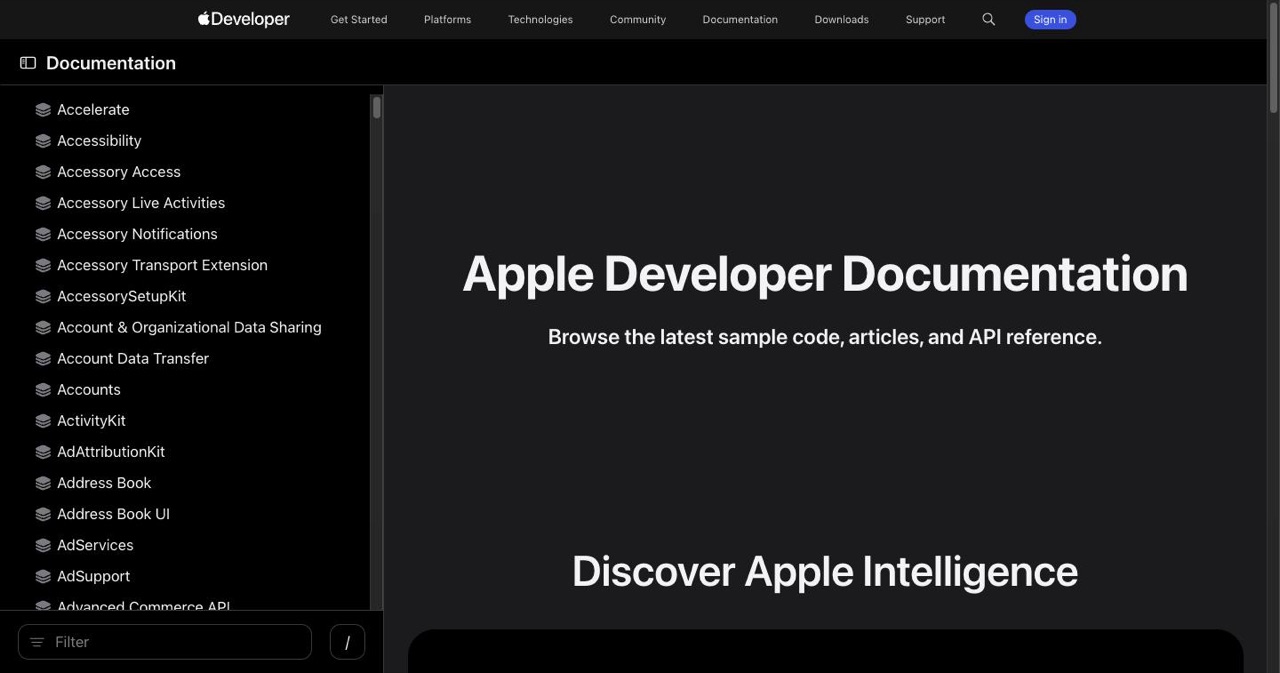Click the filter lines icon in Filter box
The image size is (1280, 673).
[37, 642]
